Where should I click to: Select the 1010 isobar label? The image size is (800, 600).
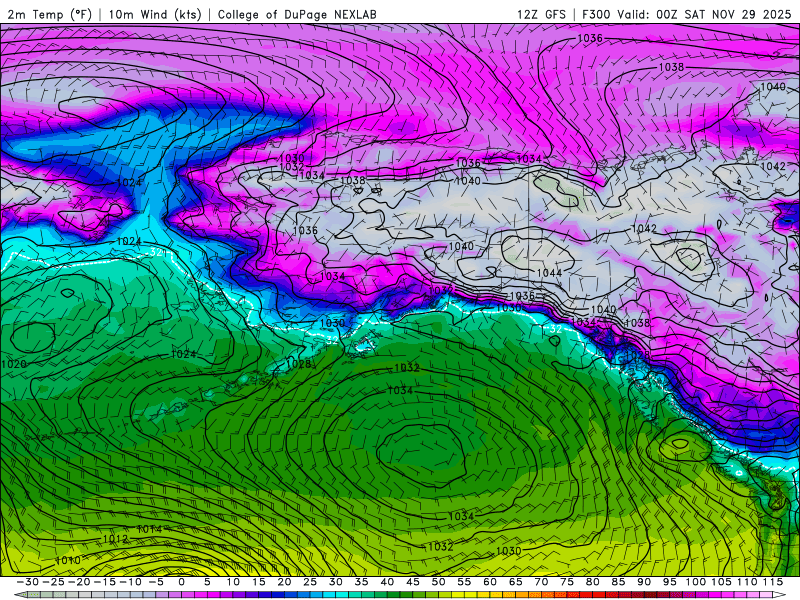(68, 561)
